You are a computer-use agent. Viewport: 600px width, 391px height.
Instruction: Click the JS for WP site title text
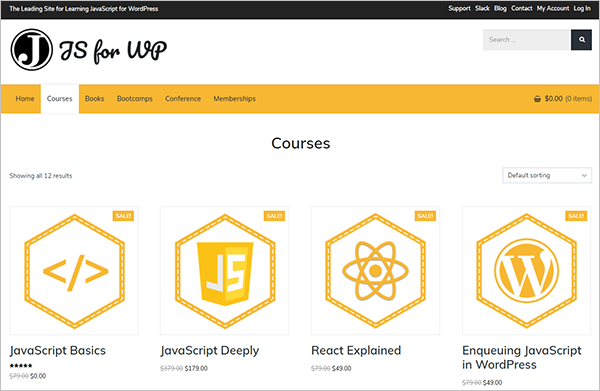[113, 51]
